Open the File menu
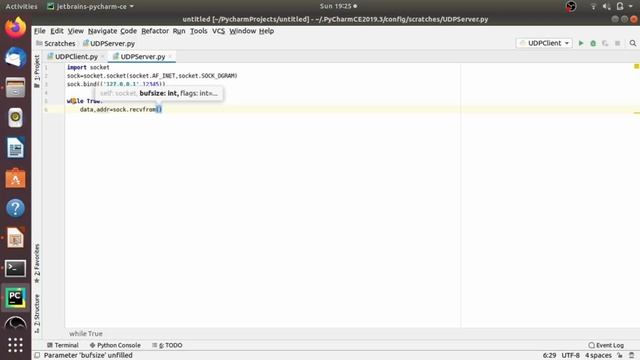This screenshot has height=360, width=640. (40, 31)
